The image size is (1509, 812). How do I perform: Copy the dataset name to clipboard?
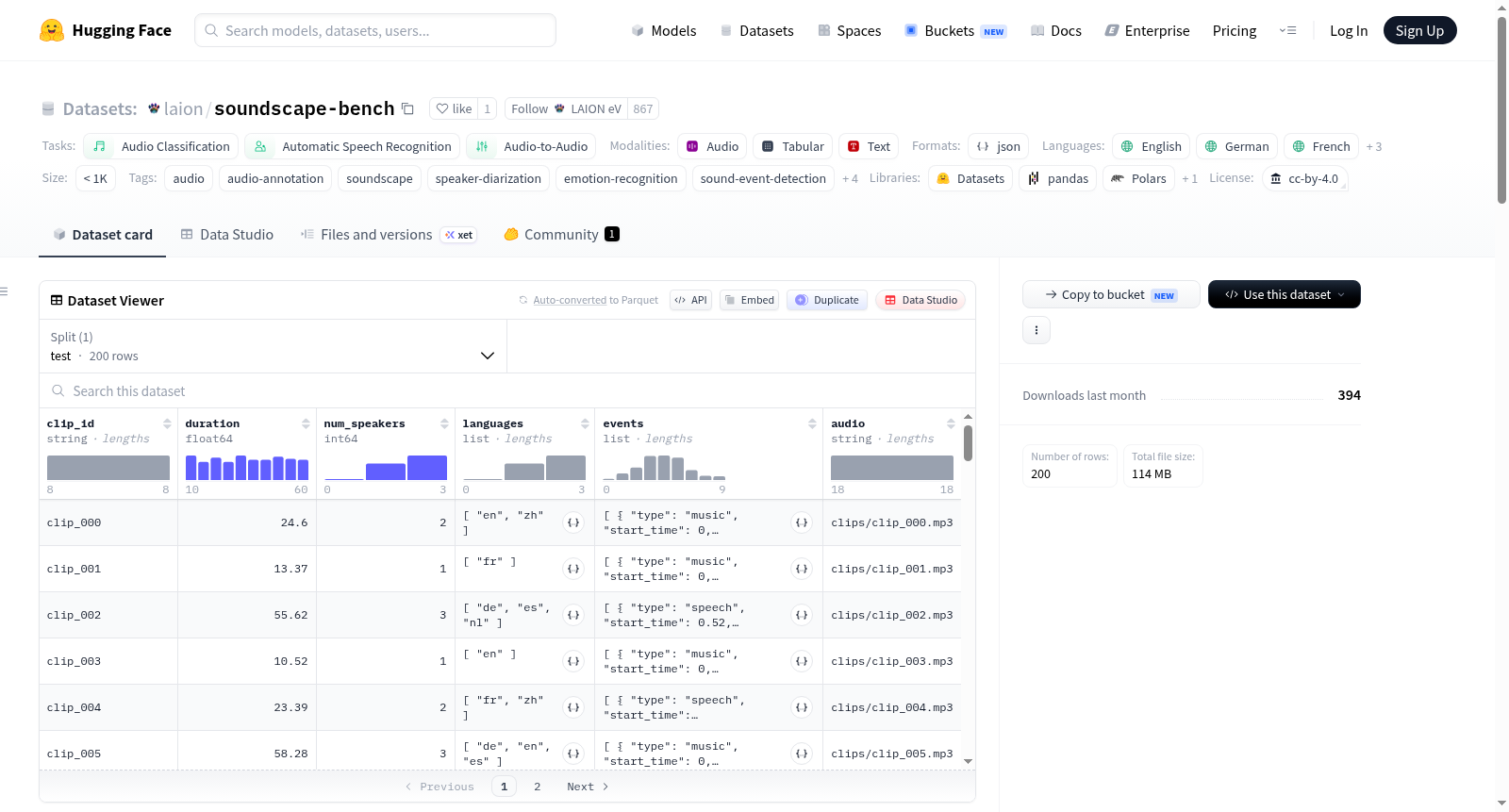pos(407,108)
